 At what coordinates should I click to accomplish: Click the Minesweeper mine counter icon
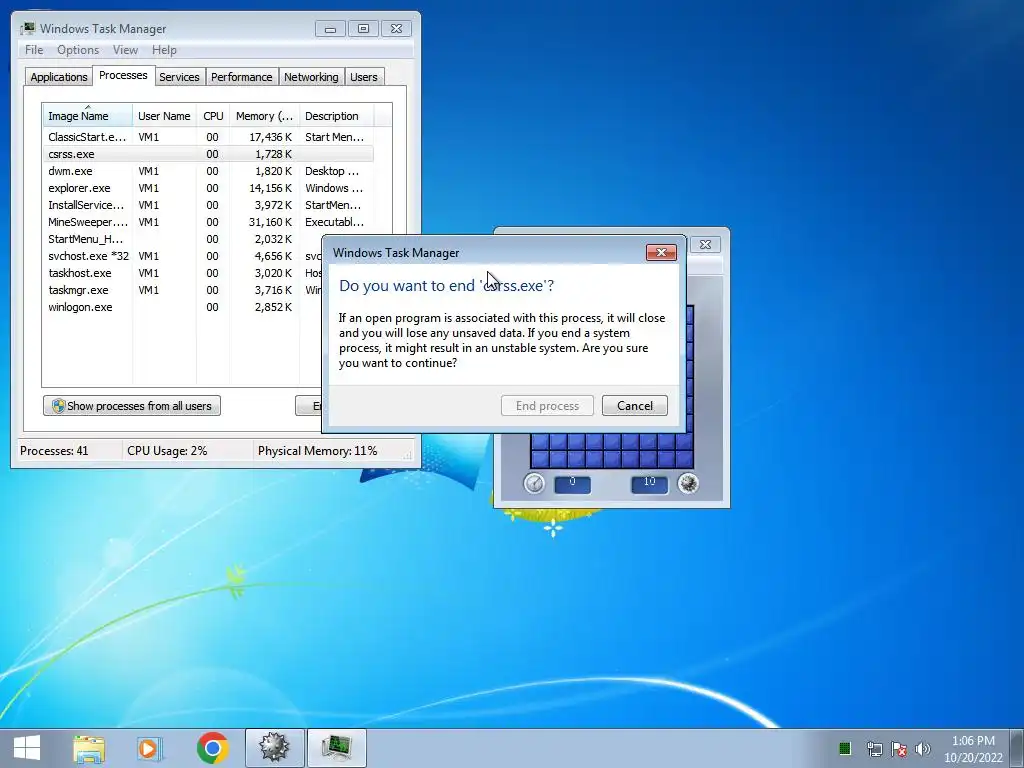[x=688, y=483]
